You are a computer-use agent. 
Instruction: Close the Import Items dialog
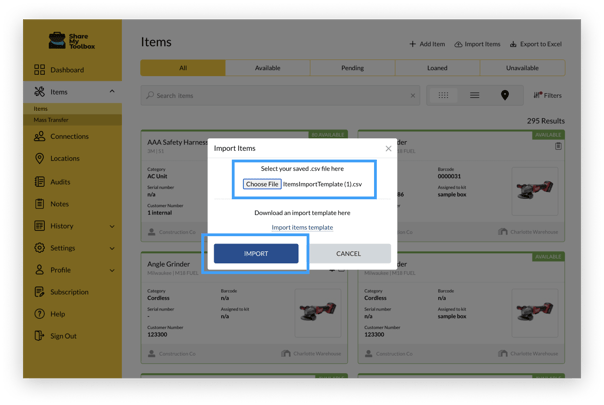388,148
